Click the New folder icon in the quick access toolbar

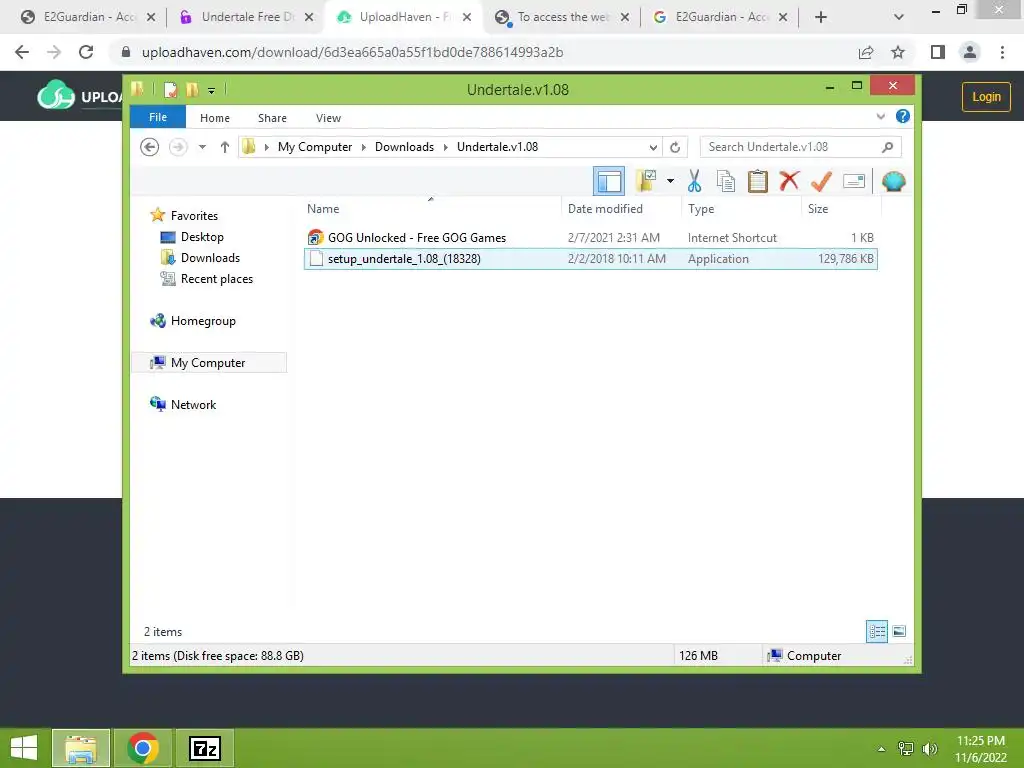click(192, 89)
